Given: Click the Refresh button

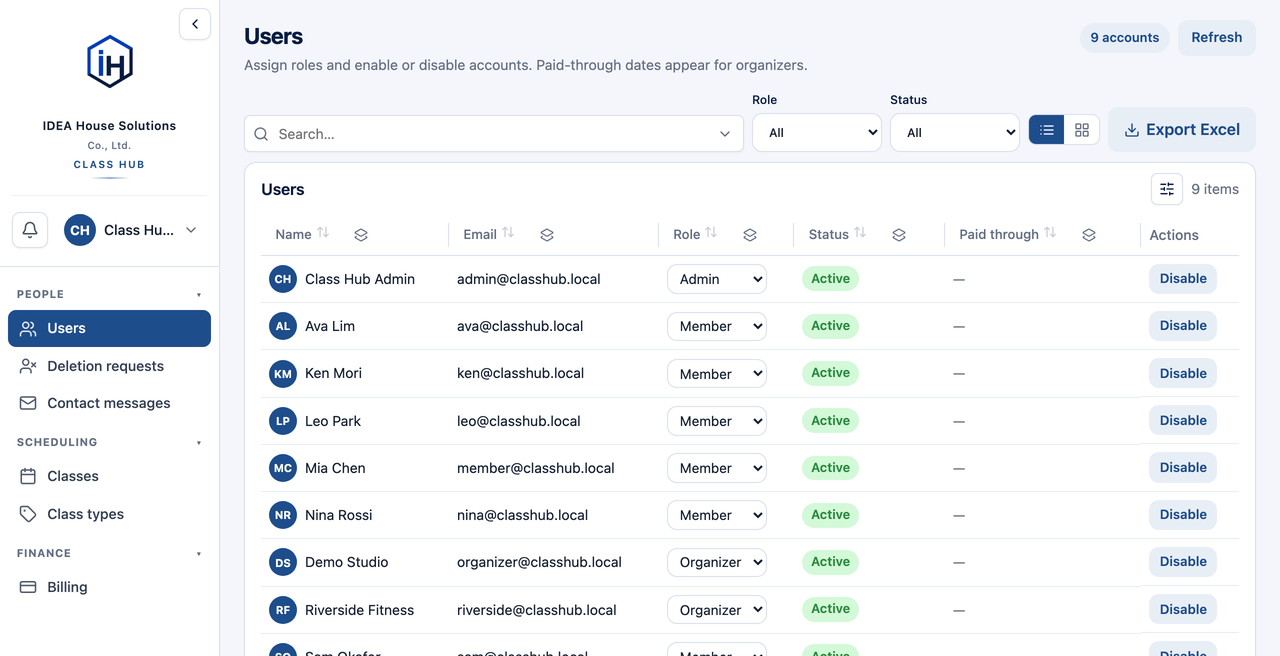Looking at the screenshot, I should point(1217,37).
